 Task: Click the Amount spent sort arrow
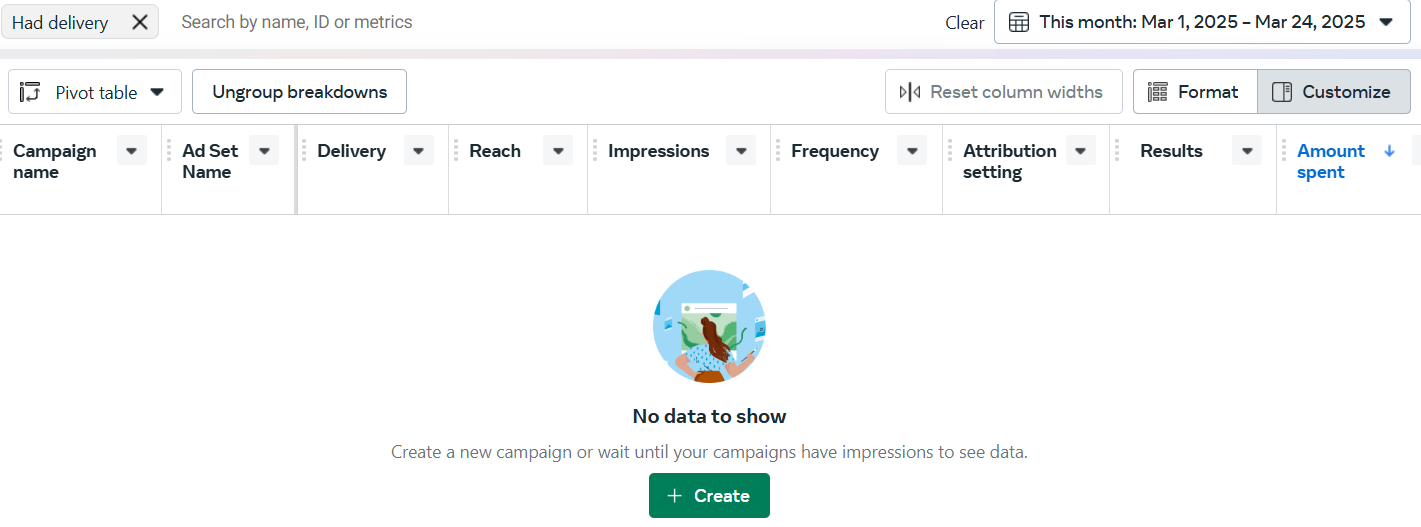tap(1389, 151)
